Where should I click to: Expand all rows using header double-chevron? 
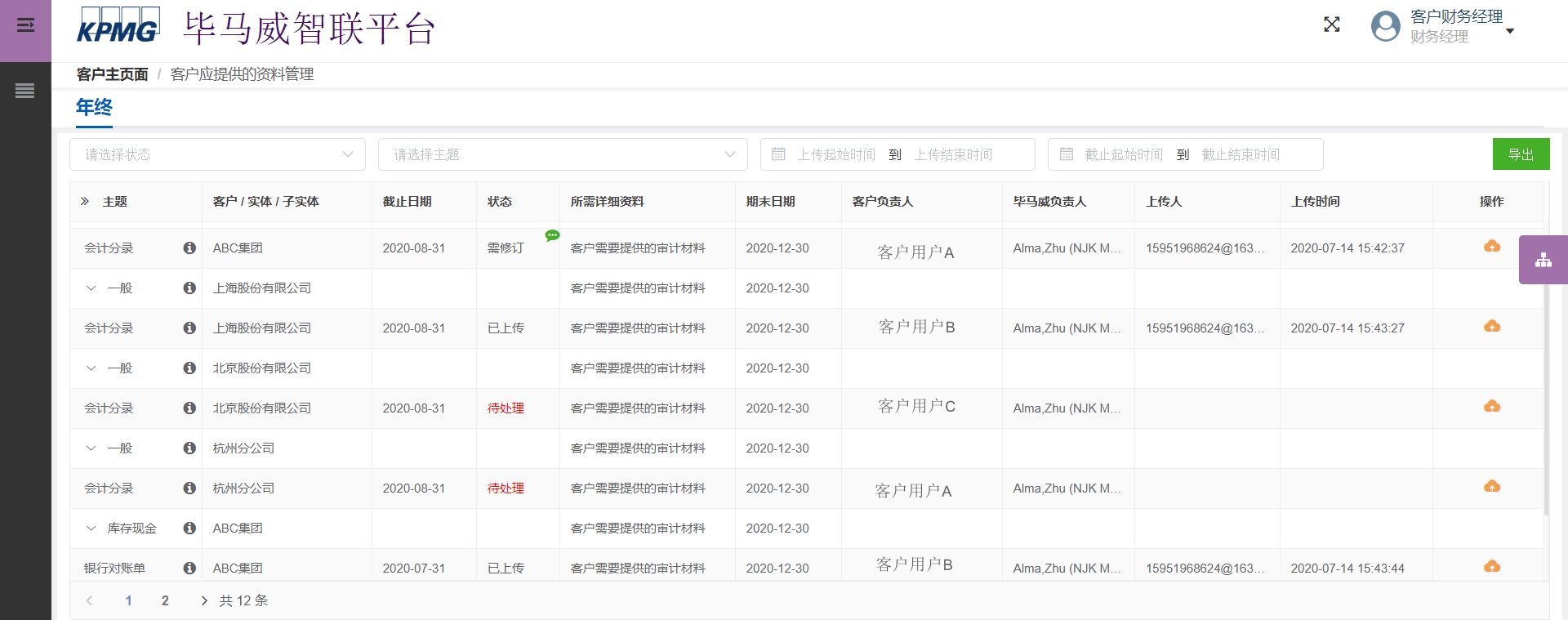[85, 201]
